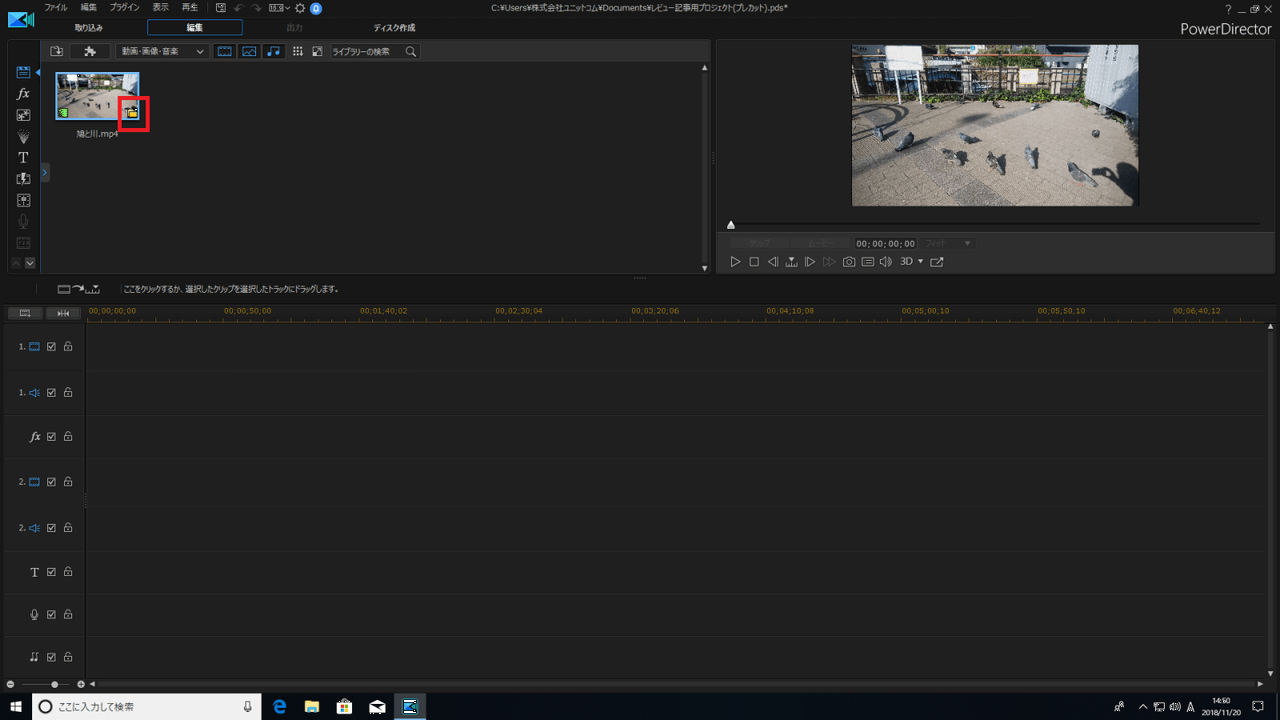1280x720 pixels.
Task: Take a snapshot with the camera icon
Action: click(849, 262)
